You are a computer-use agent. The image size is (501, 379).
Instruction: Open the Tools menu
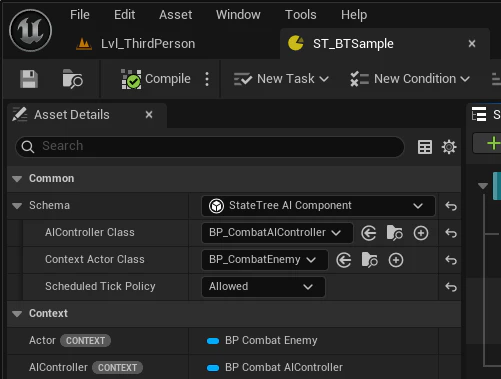[300, 15]
